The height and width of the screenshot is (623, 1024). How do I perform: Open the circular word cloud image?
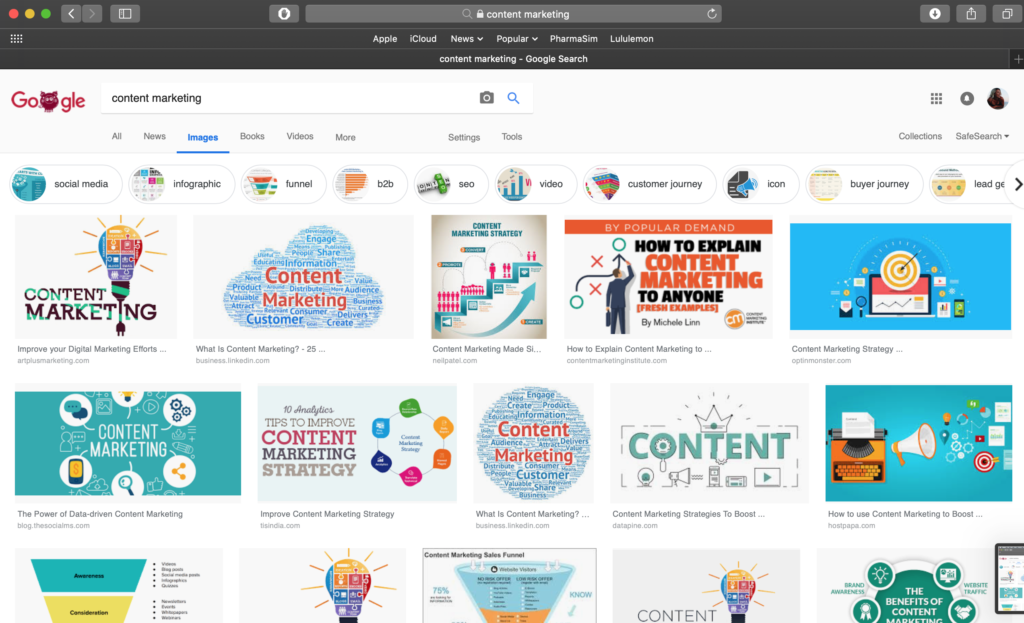click(534, 443)
